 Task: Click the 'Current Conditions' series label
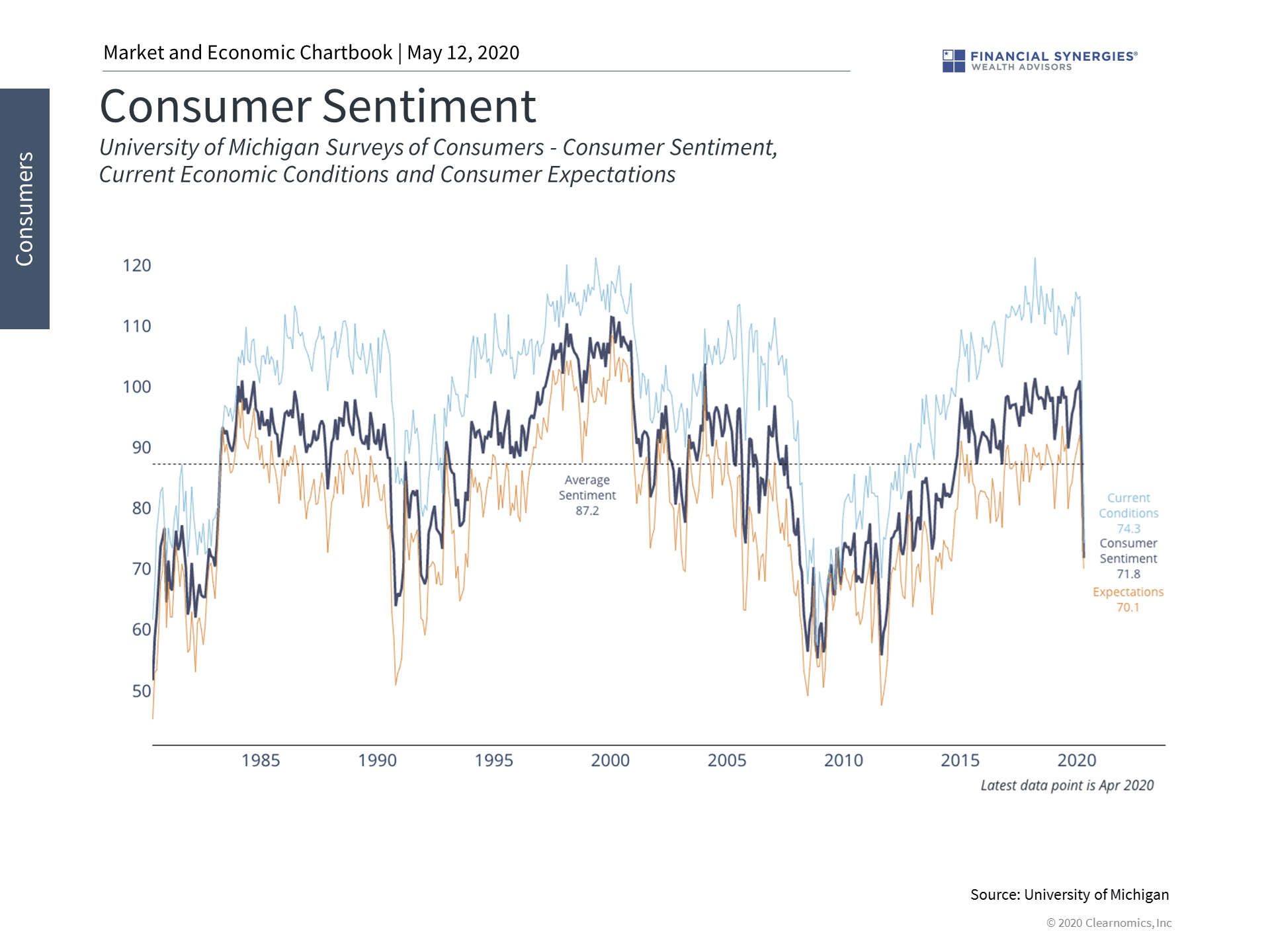pyautogui.click(x=1128, y=506)
